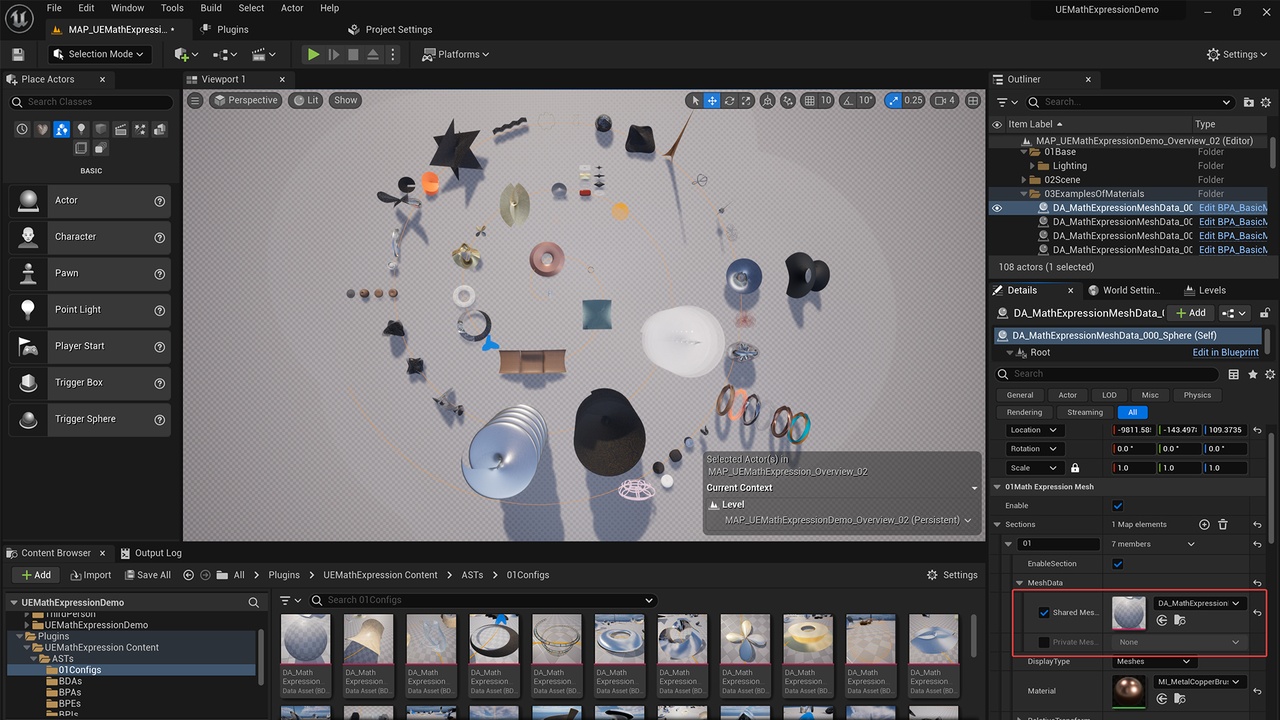Open the Perspective view mode dropdown
This screenshot has height=720, width=1280.
coord(245,100)
